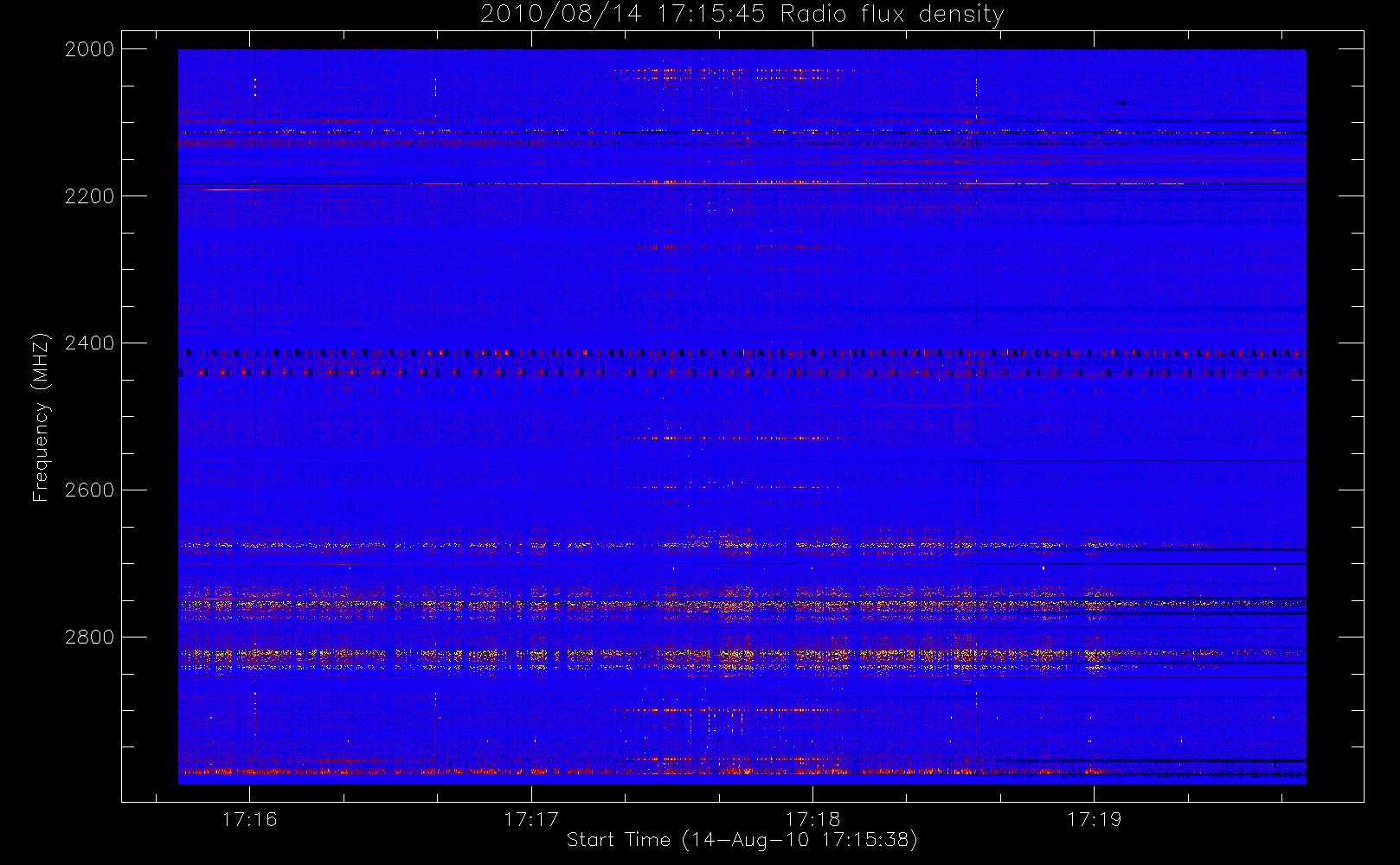
Task: Click the 17:19 time axis label
Action: coord(1094,819)
